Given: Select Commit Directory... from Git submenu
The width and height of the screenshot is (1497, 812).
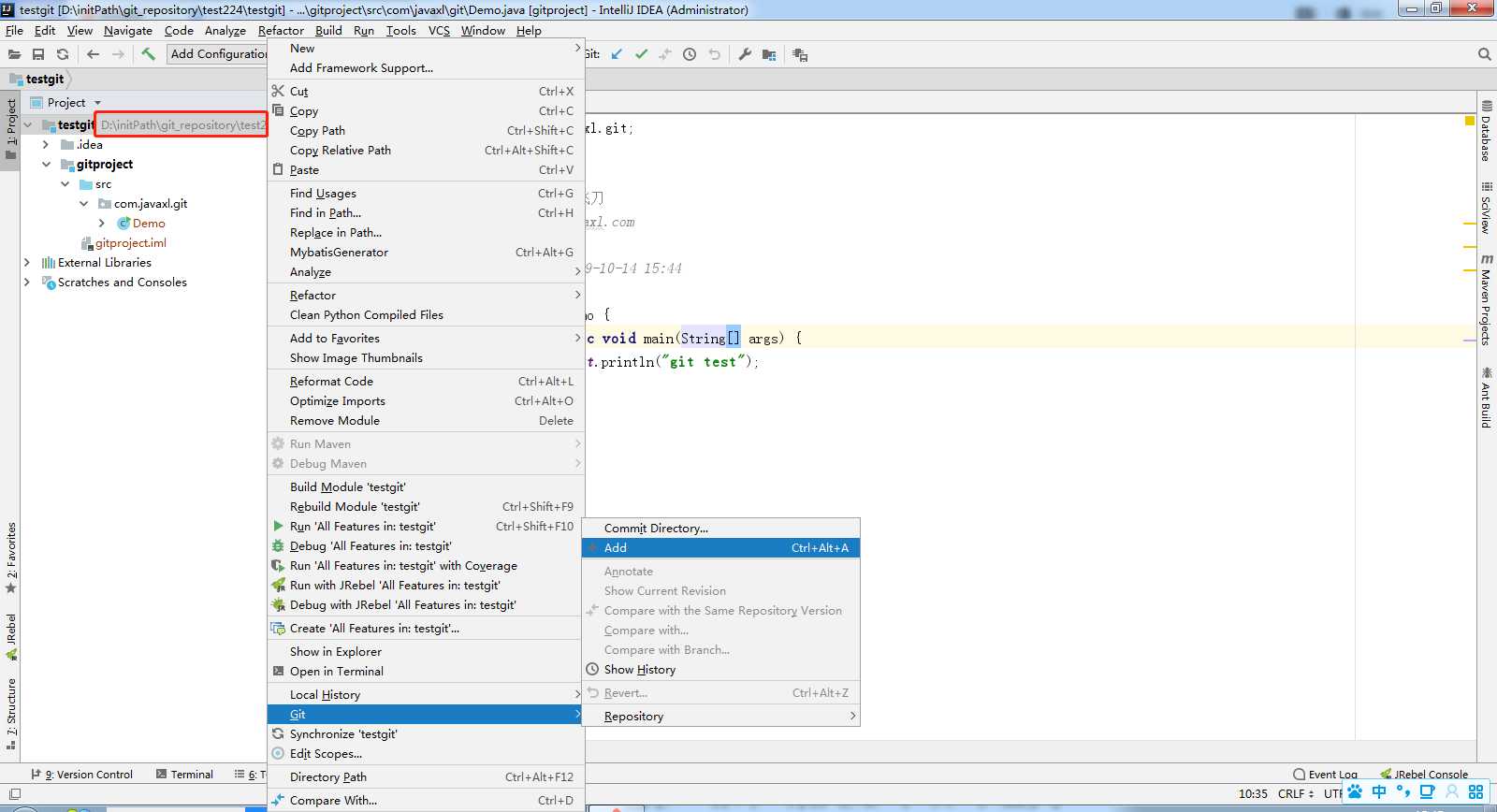Looking at the screenshot, I should (x=720, y=528).
